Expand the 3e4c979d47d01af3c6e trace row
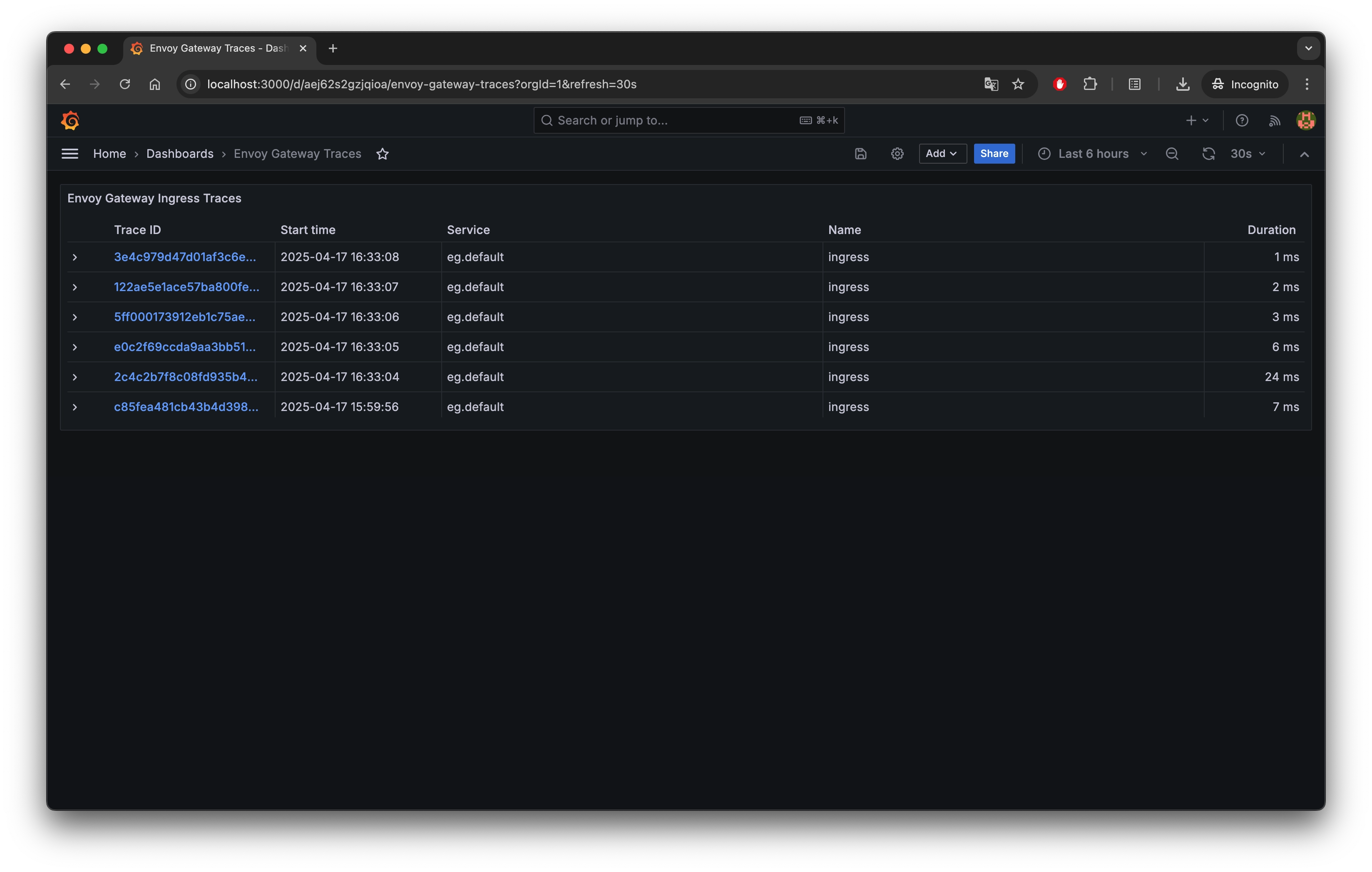Image resolution: width=1372 pixels, height=872 pixels. point(75,258)
